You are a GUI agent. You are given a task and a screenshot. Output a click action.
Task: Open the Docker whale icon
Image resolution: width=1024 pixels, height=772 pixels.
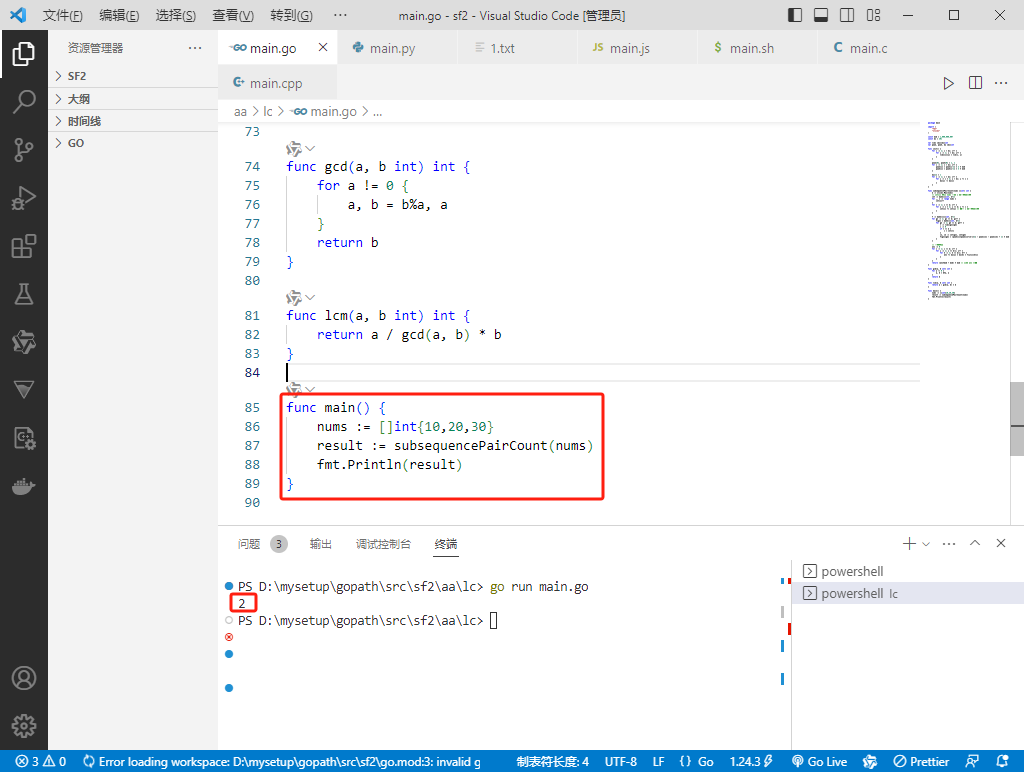coord(24,487)
